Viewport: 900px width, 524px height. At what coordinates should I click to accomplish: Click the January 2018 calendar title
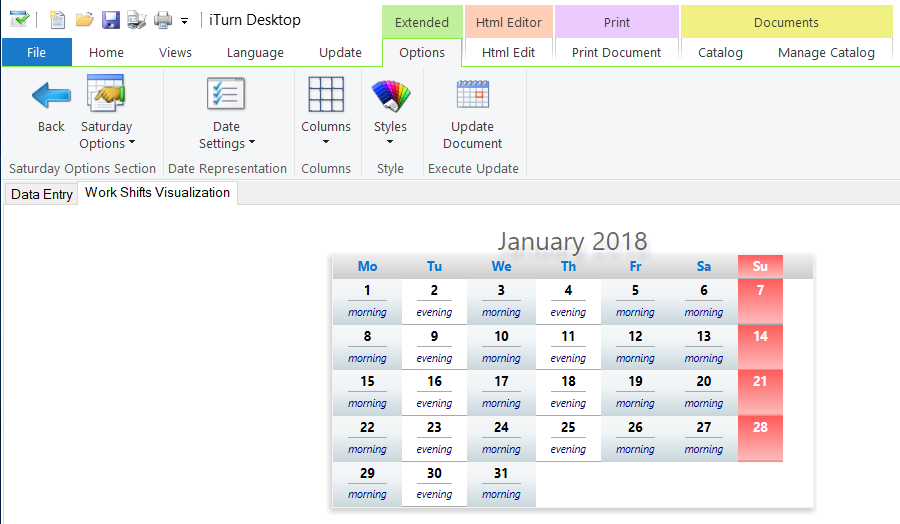(x=572, y=242)
